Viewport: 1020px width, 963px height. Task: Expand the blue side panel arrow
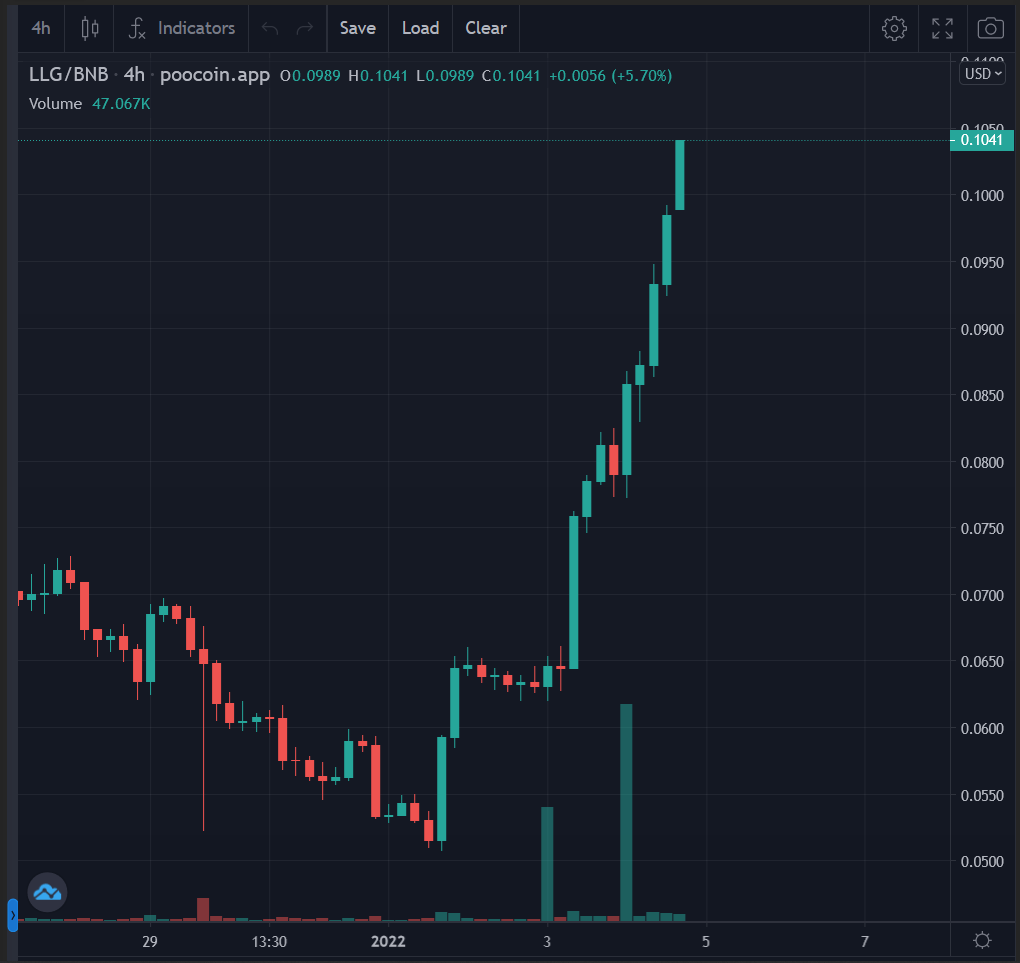coord(12,915)
